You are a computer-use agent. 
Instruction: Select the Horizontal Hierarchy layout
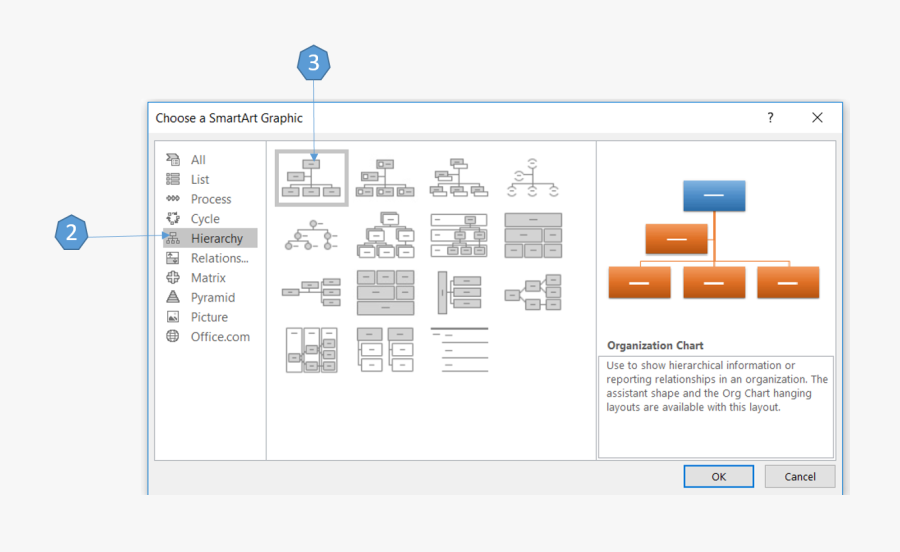[533, 292]
